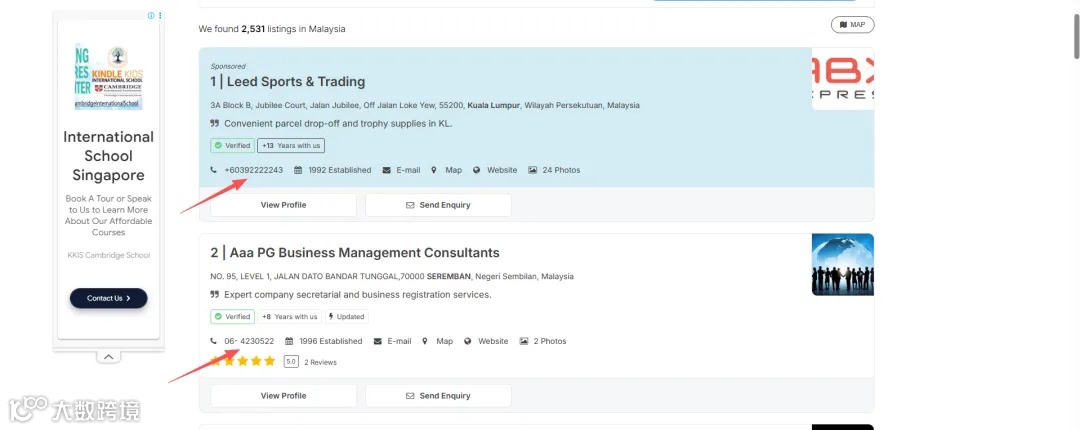Click Kindle Kids ad banner image
Image resolution: width=1080 pixels, height=430 pixels.
click(x=108, y=75)
